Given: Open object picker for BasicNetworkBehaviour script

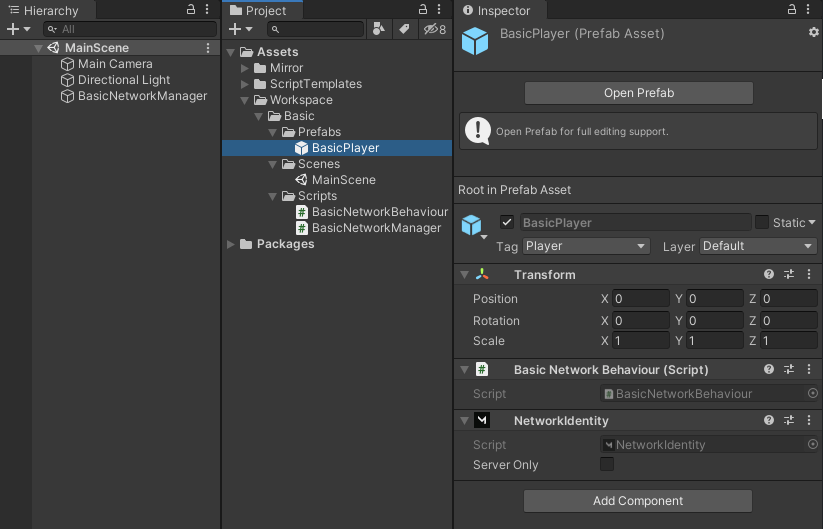Looking at the screenshot, I should coord(813,393).
